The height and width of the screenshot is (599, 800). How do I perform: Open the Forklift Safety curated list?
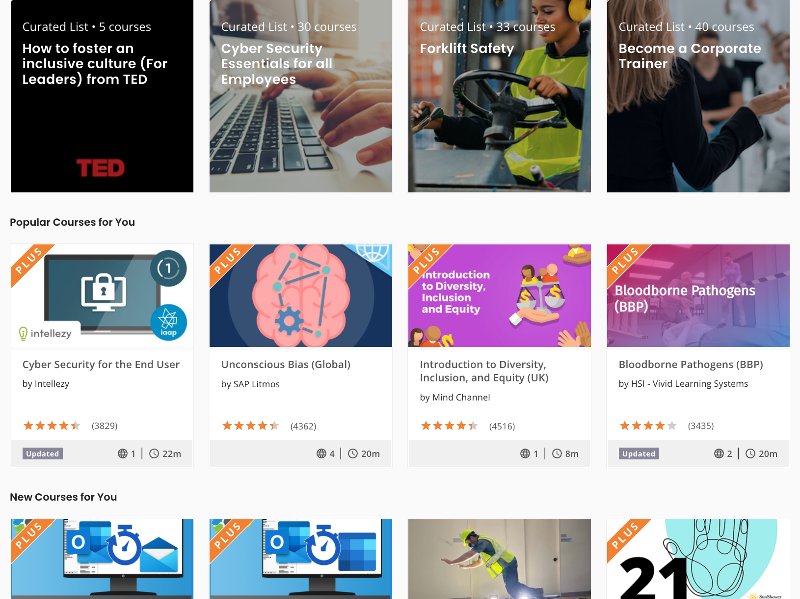point(499,96)
